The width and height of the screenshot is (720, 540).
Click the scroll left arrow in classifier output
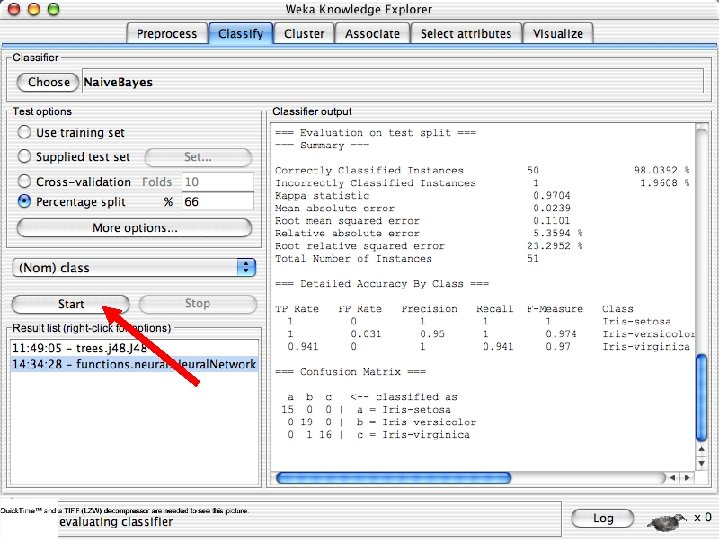point(672,478)
